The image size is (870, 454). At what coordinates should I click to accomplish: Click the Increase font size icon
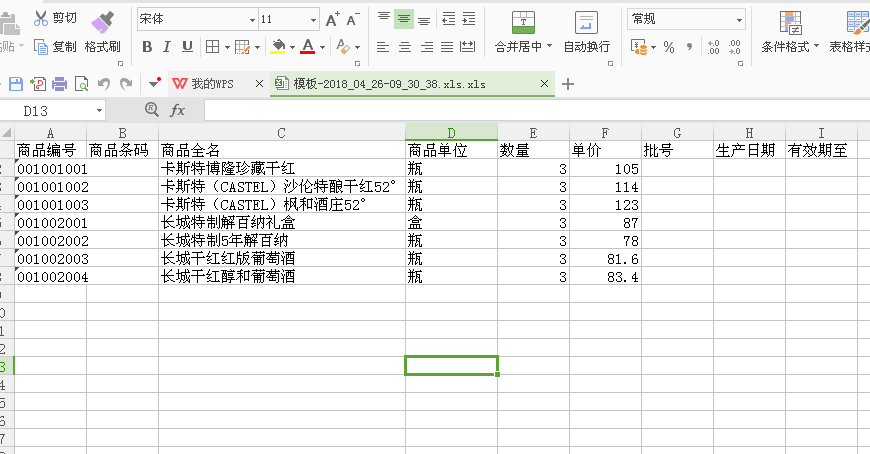coord(332,19)
